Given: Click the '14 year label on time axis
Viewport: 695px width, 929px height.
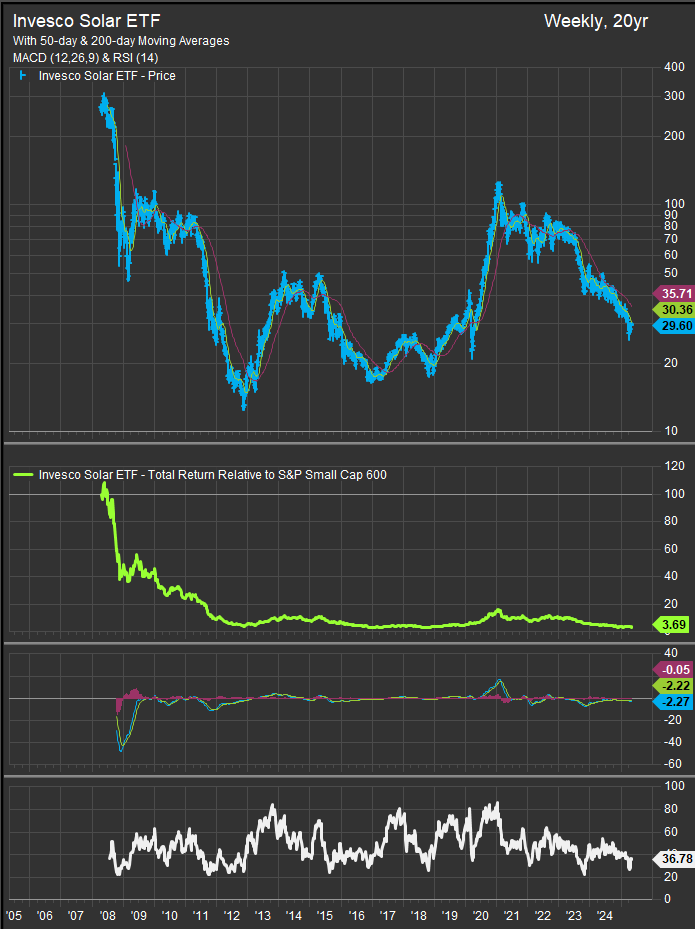Looking at the screenshot, I should pos(294,916).
